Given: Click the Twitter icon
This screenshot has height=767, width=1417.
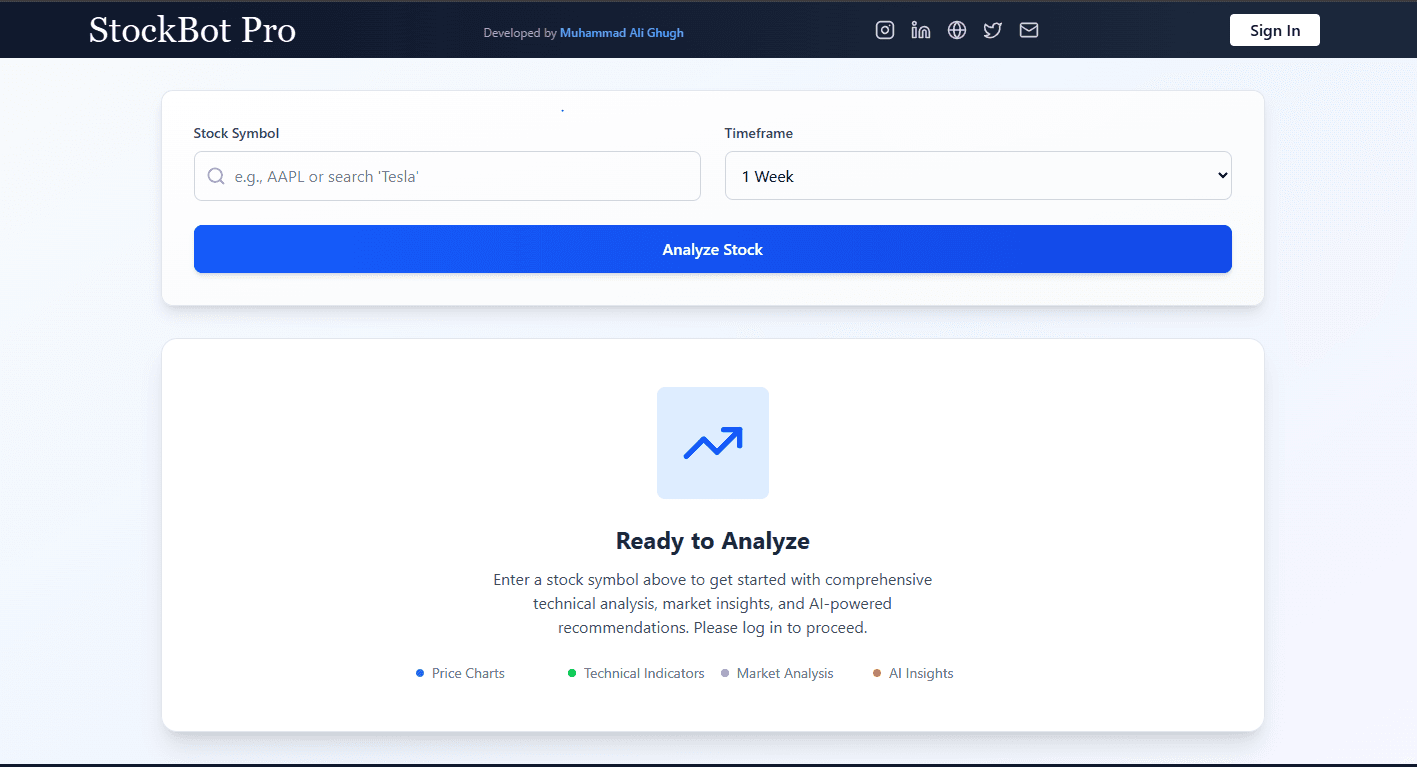Looking at the screenshot, I should point(992,30).
